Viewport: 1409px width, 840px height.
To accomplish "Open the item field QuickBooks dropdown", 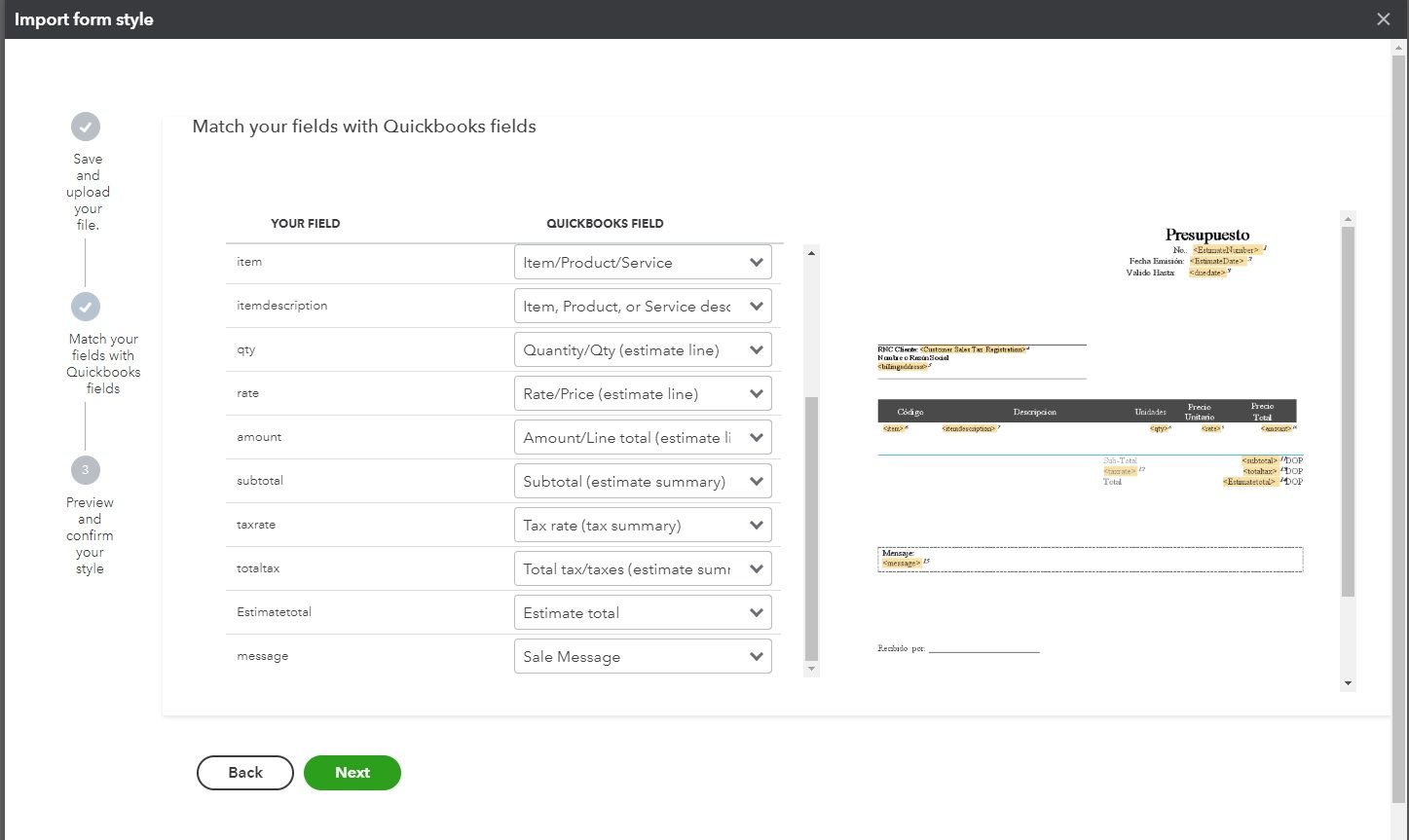I will coord(643,262).
